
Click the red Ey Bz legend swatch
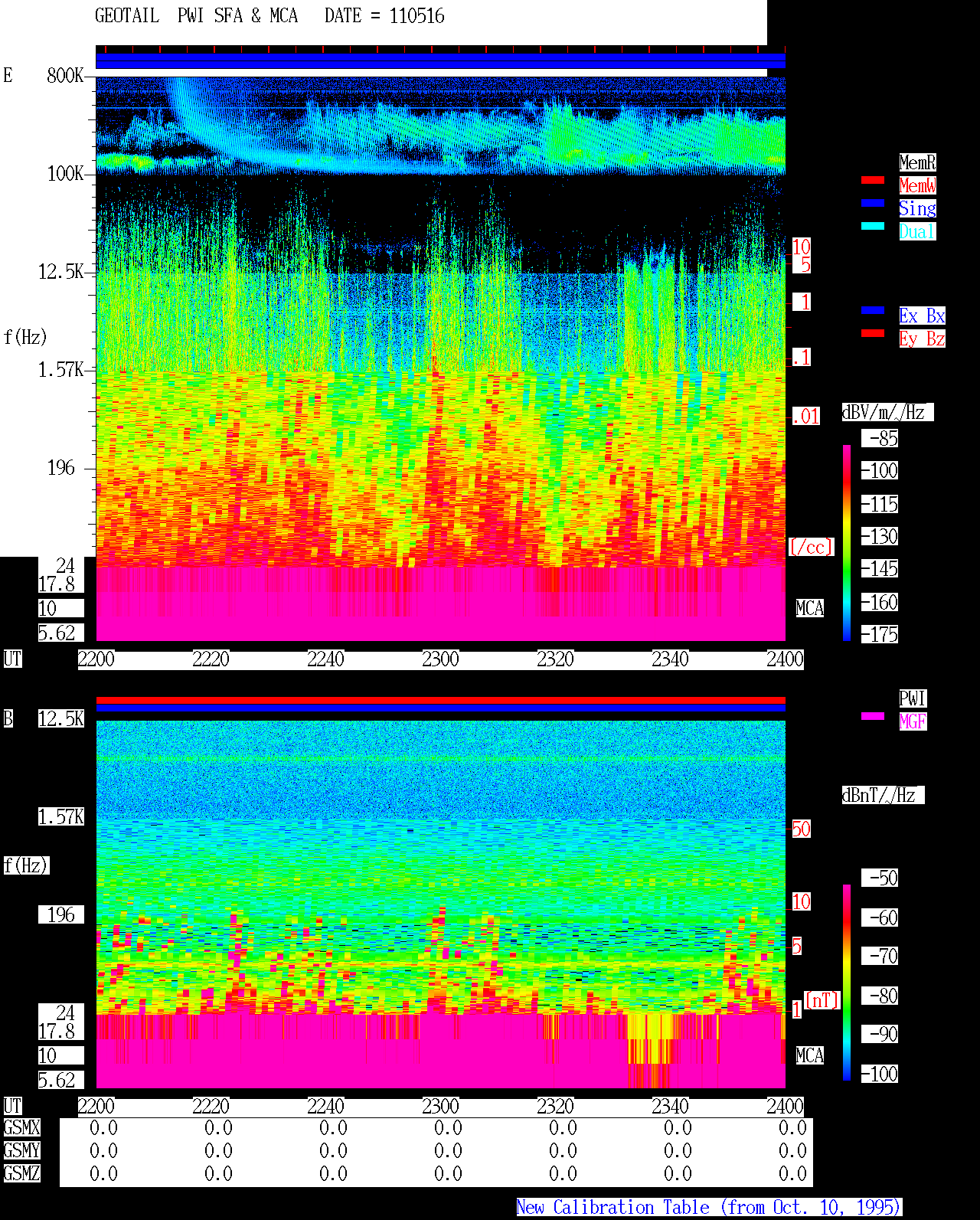pyautogui.click(x=873, y=333)
